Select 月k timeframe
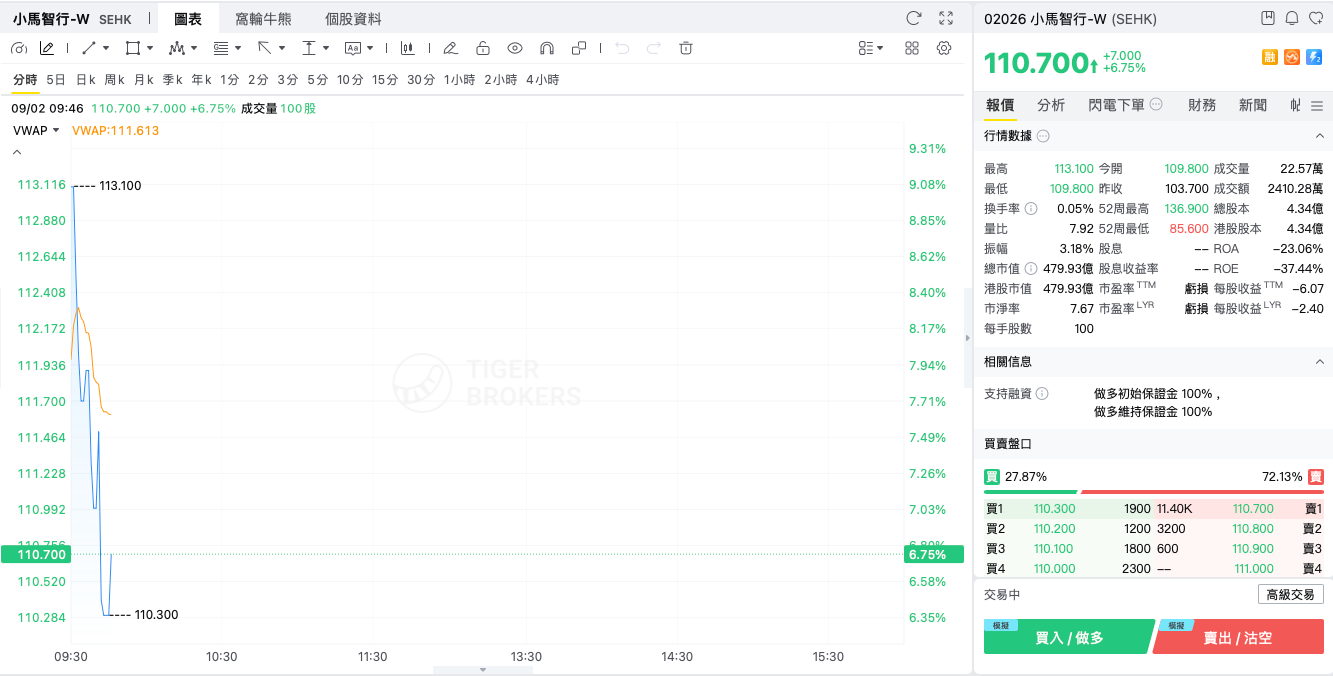Image resolution: width=1333 pixels, height=676 pixels. 144,80
